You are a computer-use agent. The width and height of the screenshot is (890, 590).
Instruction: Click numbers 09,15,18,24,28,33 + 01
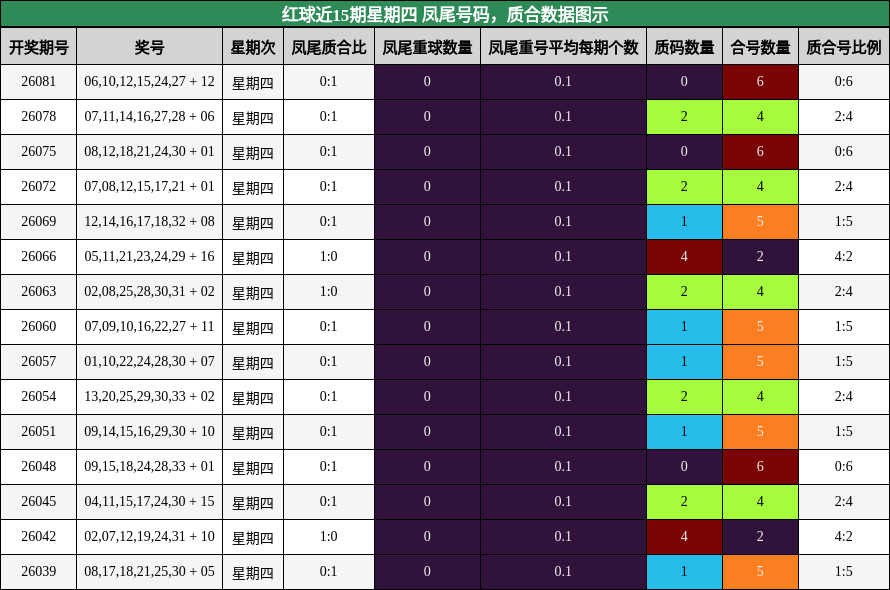click(x=149, y=467)
